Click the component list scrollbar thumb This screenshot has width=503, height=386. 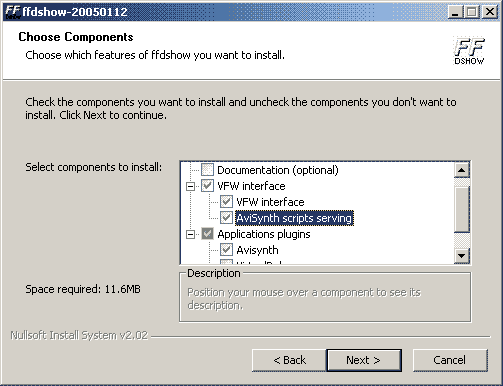pos(462,209)
